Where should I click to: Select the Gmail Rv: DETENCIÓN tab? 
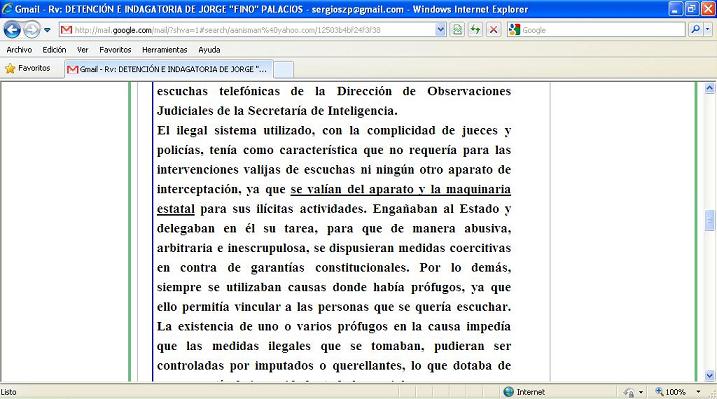[x=169, y=69]
